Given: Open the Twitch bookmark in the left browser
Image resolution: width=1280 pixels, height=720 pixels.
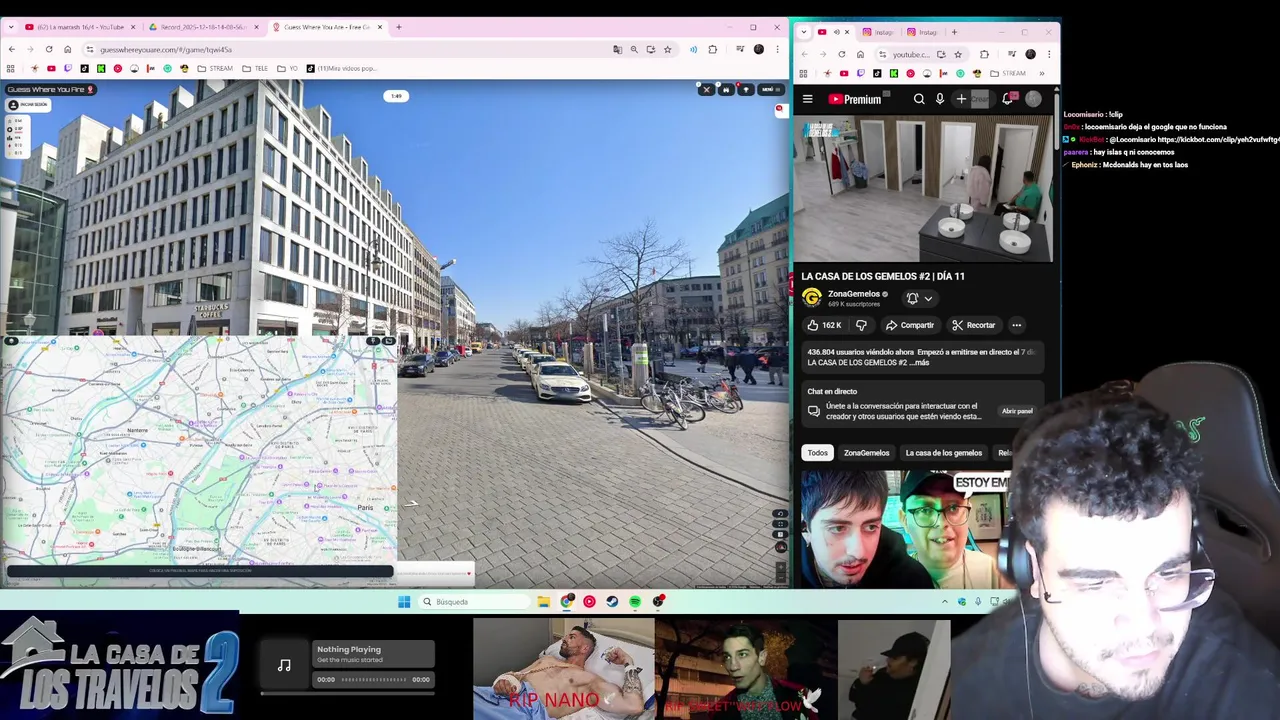Looking at the screenshot, I should tap(68, 68).
